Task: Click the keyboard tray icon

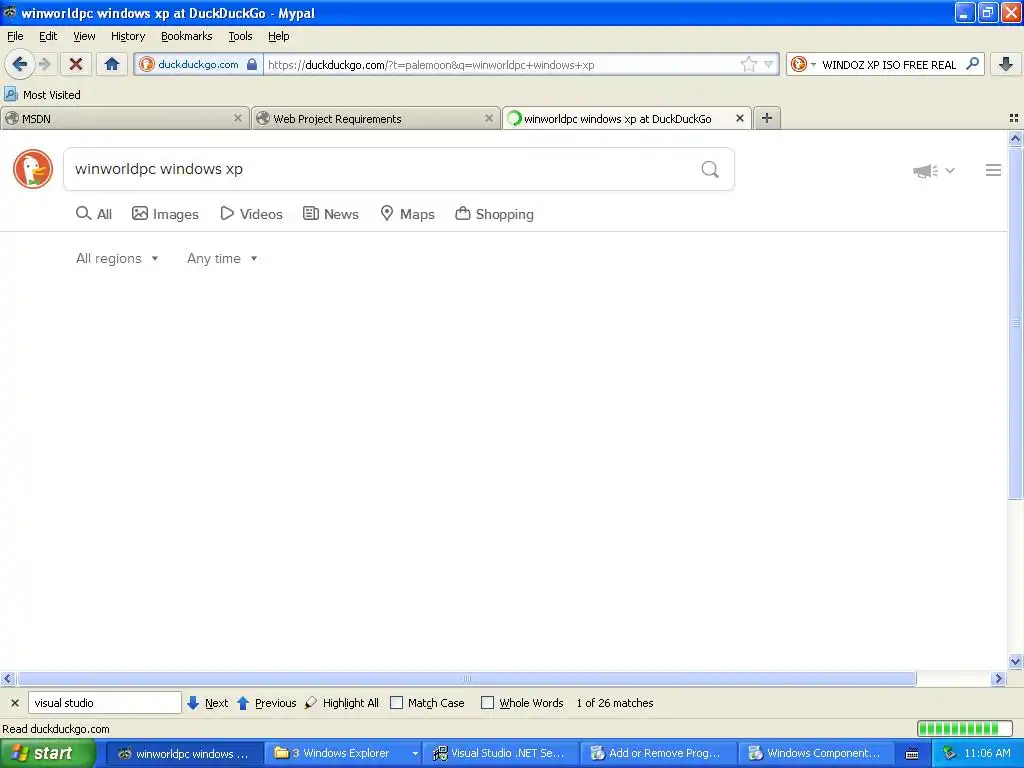Action: pos(912,754)
